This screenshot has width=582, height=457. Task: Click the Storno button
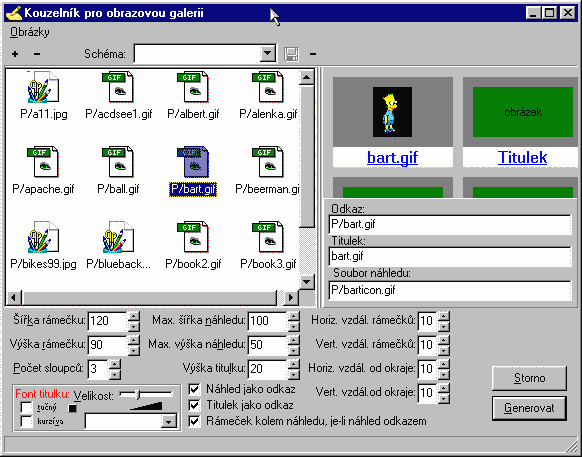[529, 378]
